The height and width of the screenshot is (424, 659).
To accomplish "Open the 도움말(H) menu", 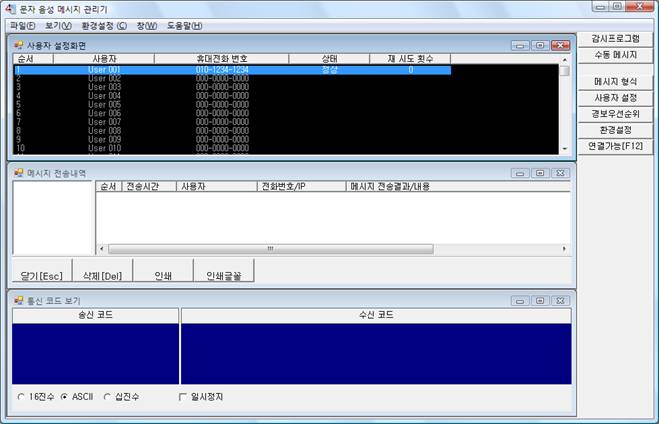I will pos(183,25).
